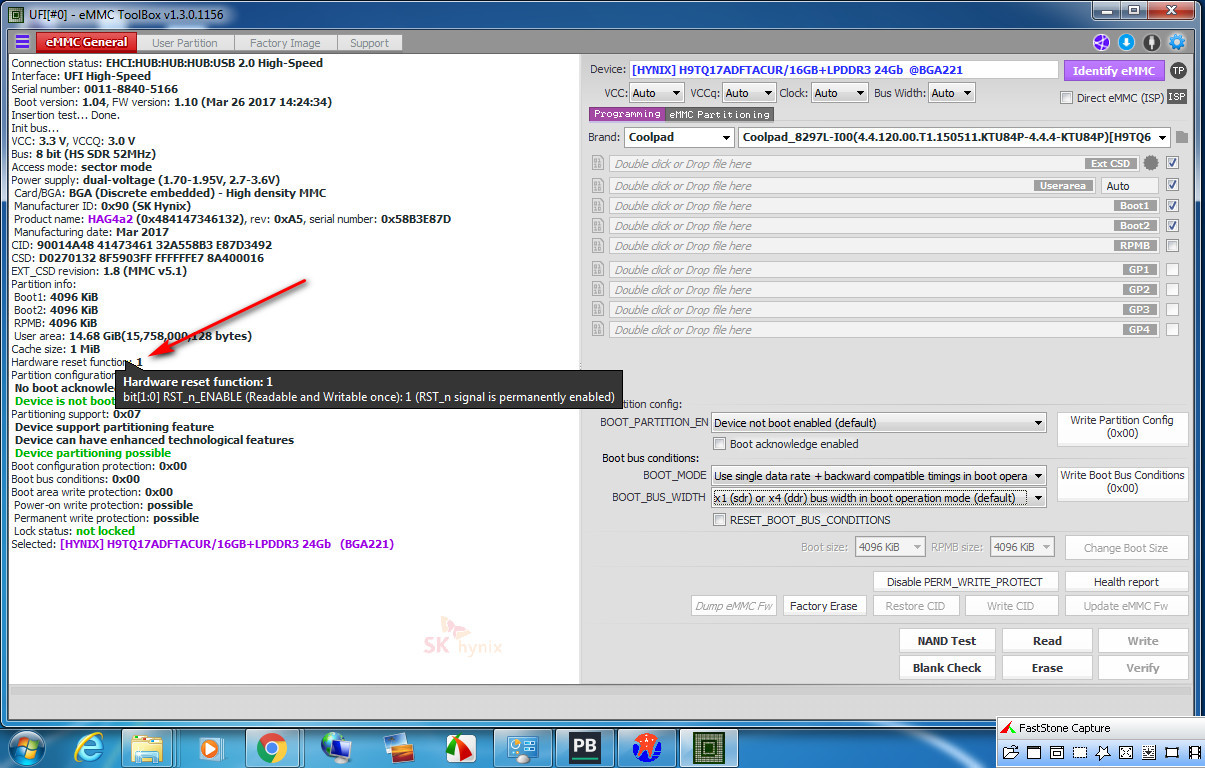Switch to the eMMC Partitioning subtab
This screenshot has height=768, width=1205.
pos(720,114)
